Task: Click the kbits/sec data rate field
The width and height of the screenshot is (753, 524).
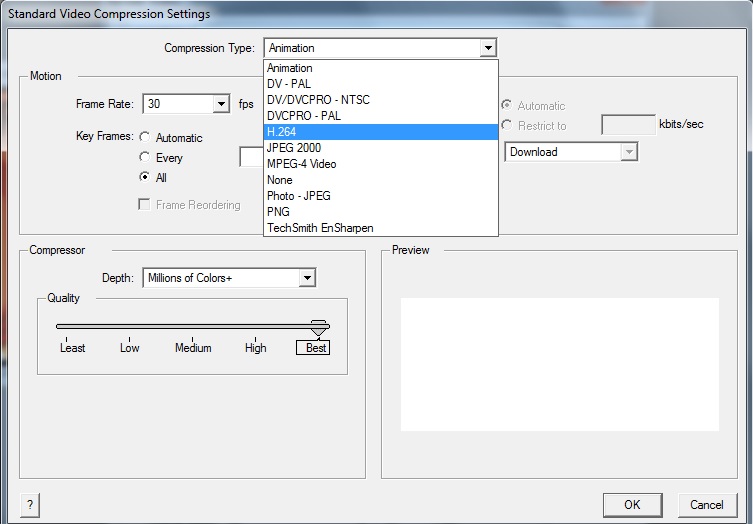Action: [x=628, y=125]
